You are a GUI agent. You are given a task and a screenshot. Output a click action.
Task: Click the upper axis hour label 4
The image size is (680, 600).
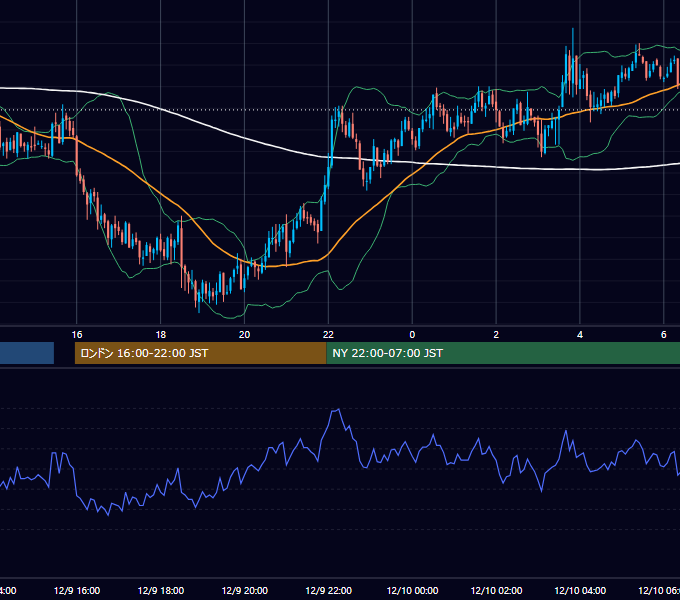[580, 335]
